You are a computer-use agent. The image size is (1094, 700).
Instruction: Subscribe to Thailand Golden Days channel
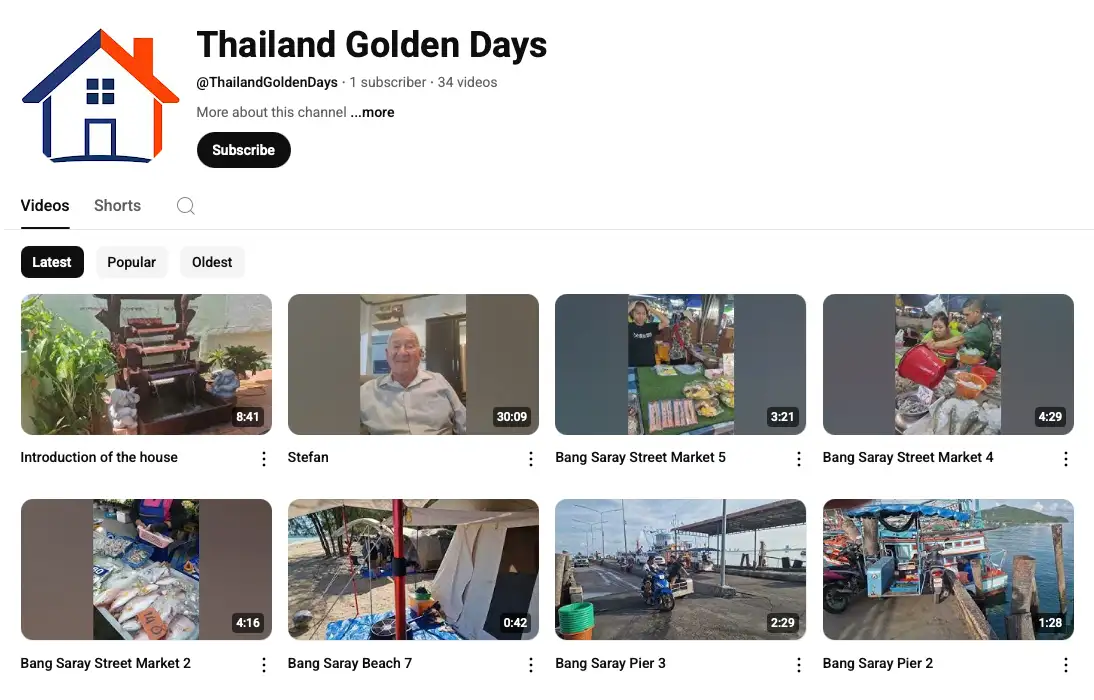point(243,150)
